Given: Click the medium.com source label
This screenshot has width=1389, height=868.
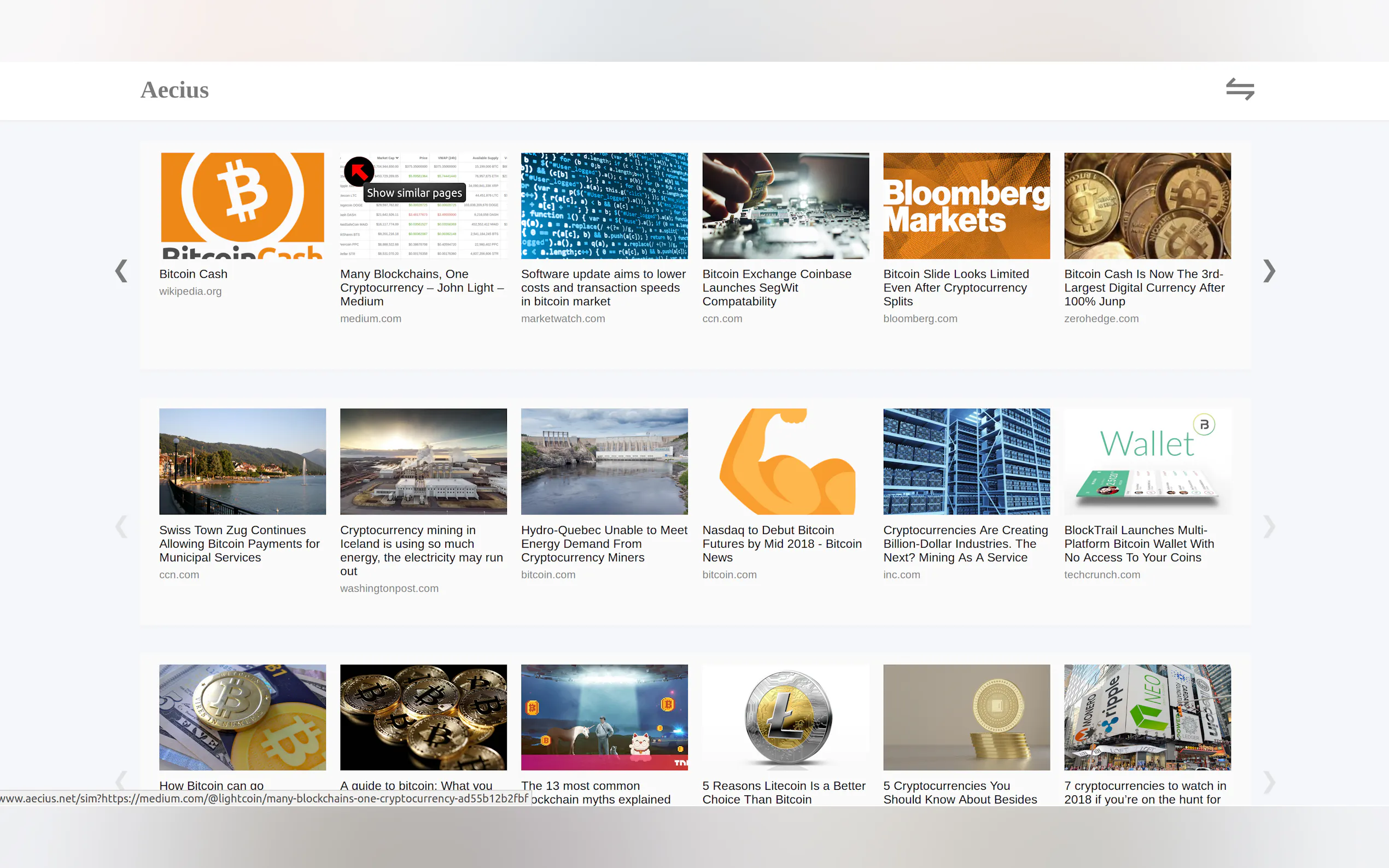Looking at the screenshot, I should click(370, 319).
